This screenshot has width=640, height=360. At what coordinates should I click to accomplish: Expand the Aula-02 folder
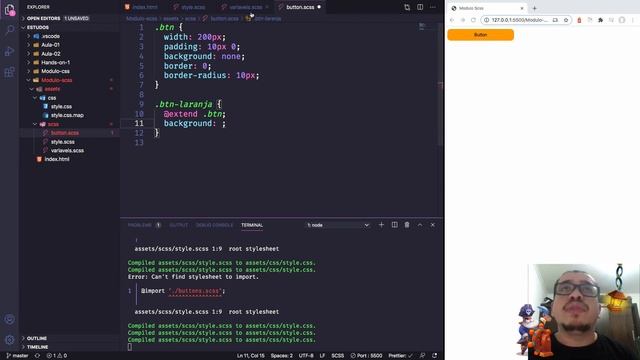point(50,54)
